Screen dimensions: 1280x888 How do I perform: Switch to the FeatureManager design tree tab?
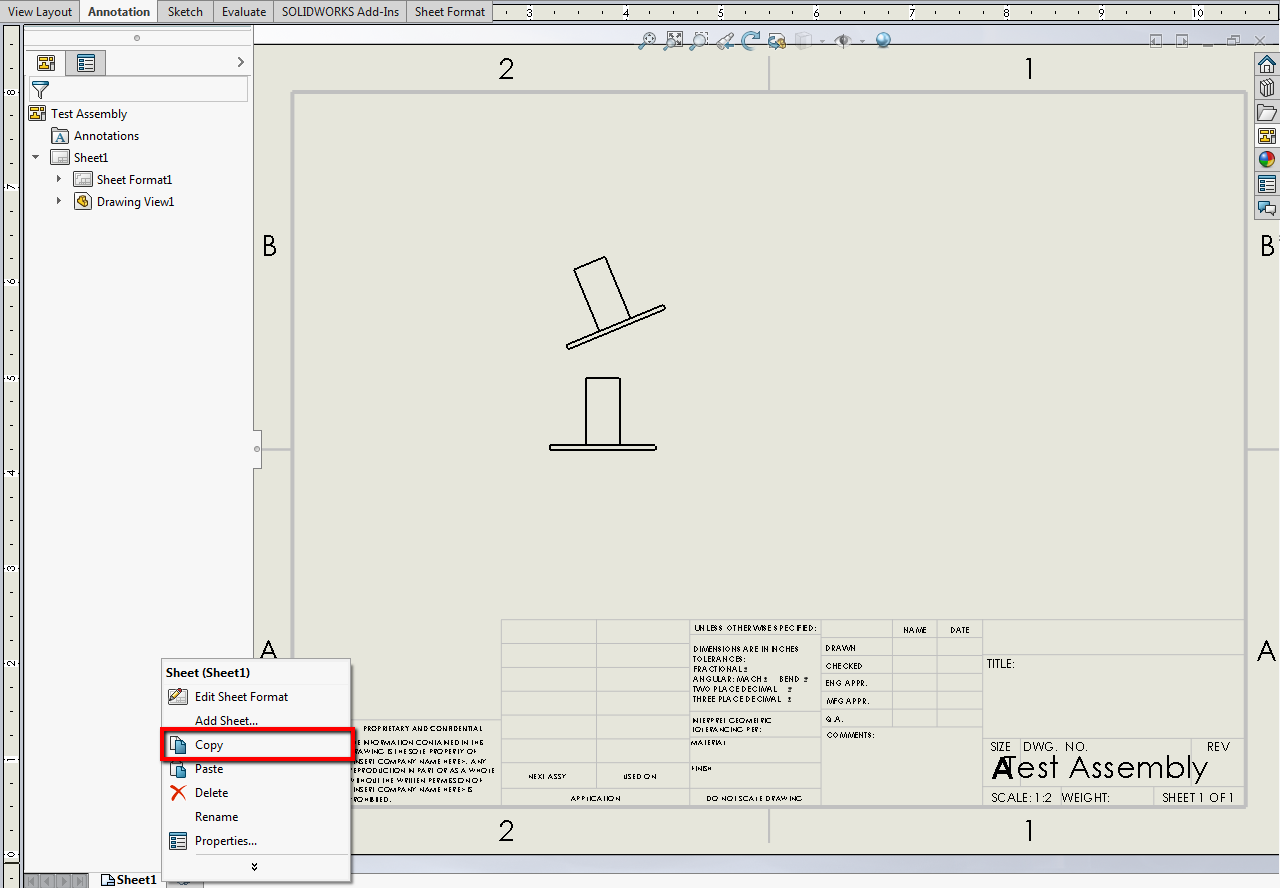click(x=45, y=63)
